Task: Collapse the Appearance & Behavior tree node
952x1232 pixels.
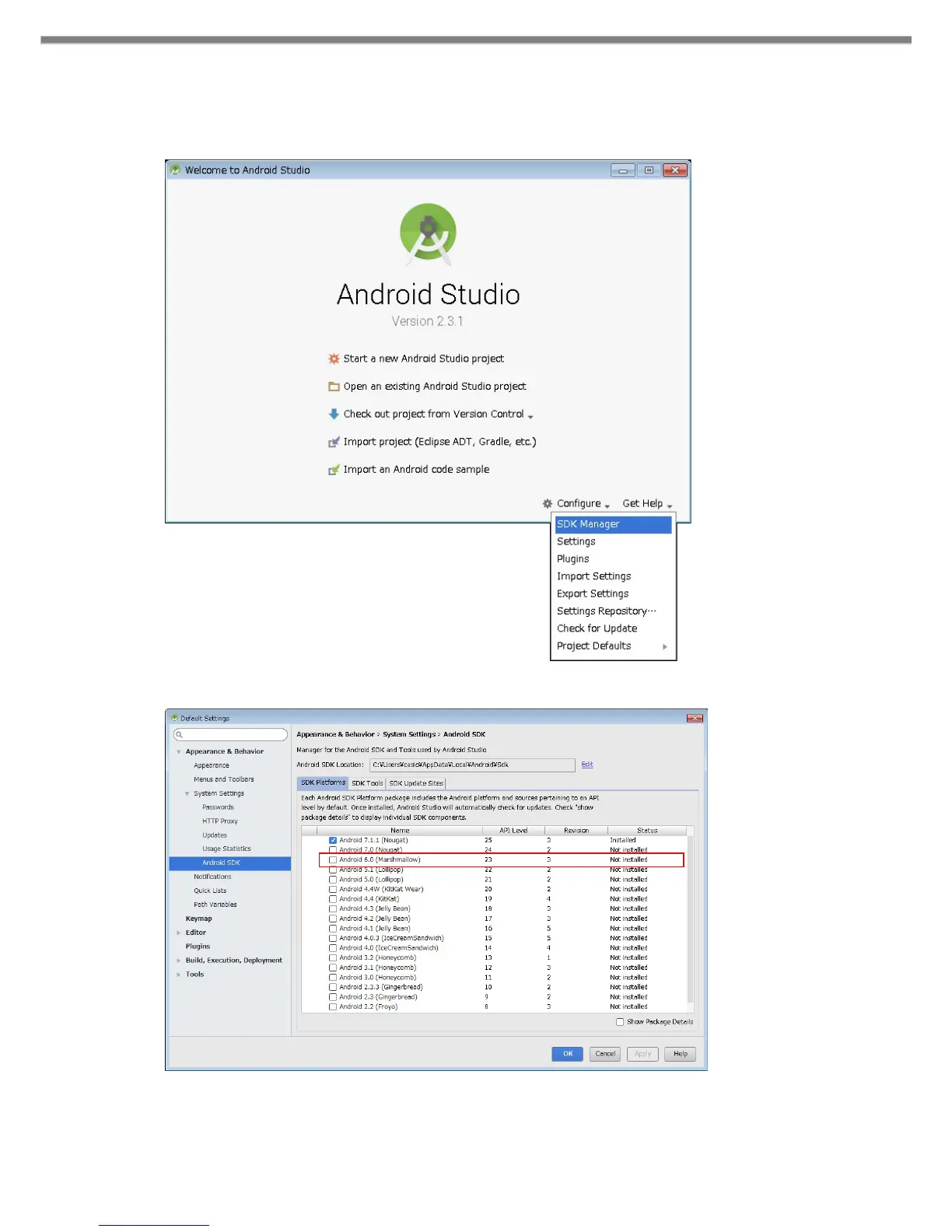Action: [179, 752]
